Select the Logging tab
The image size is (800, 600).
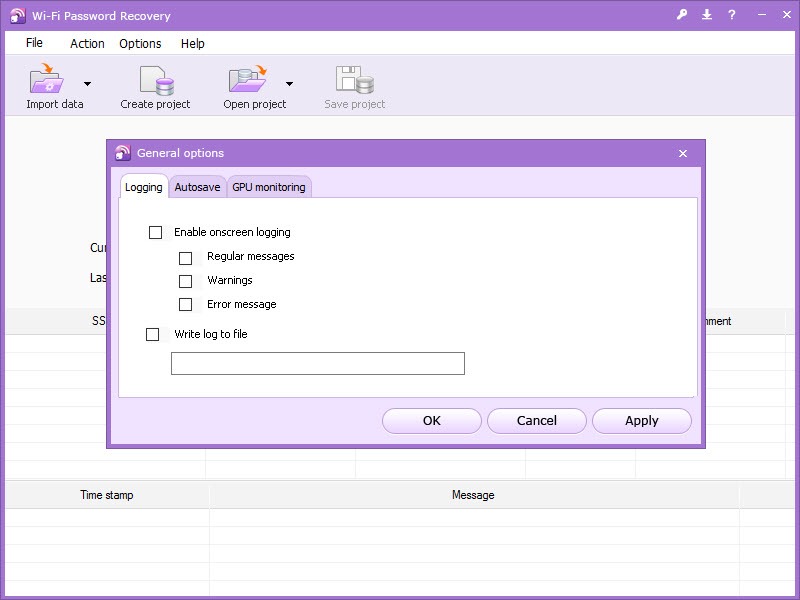coord(144,187)
